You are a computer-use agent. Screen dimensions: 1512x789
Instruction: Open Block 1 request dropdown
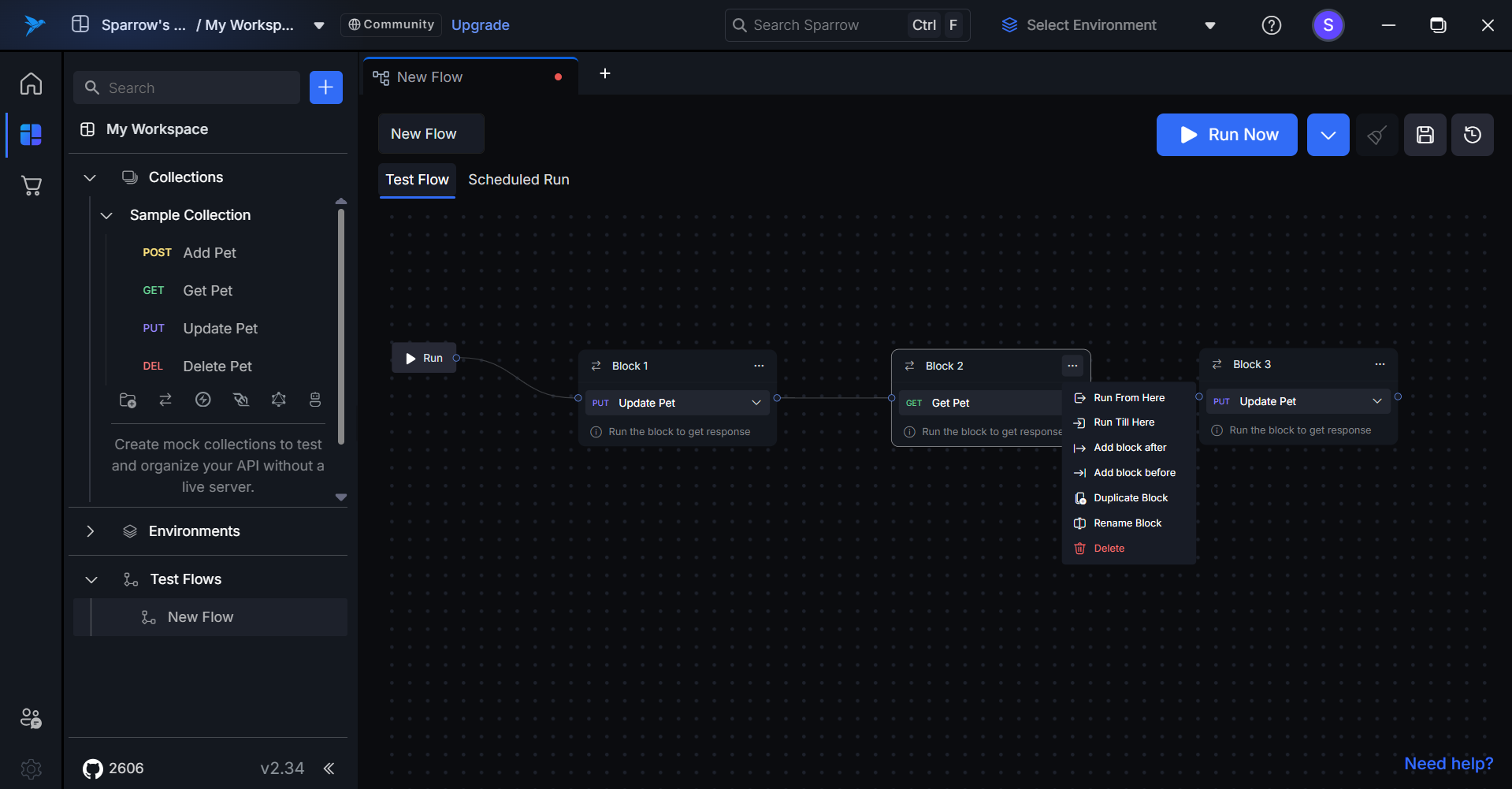point(756,403)
